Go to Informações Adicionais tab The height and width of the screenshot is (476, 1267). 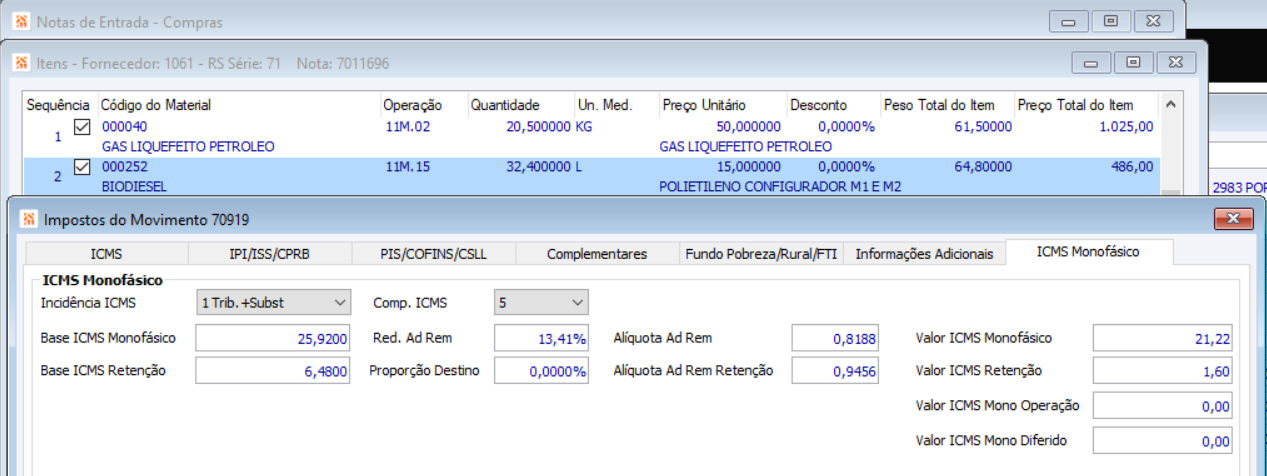coord(925,254)
